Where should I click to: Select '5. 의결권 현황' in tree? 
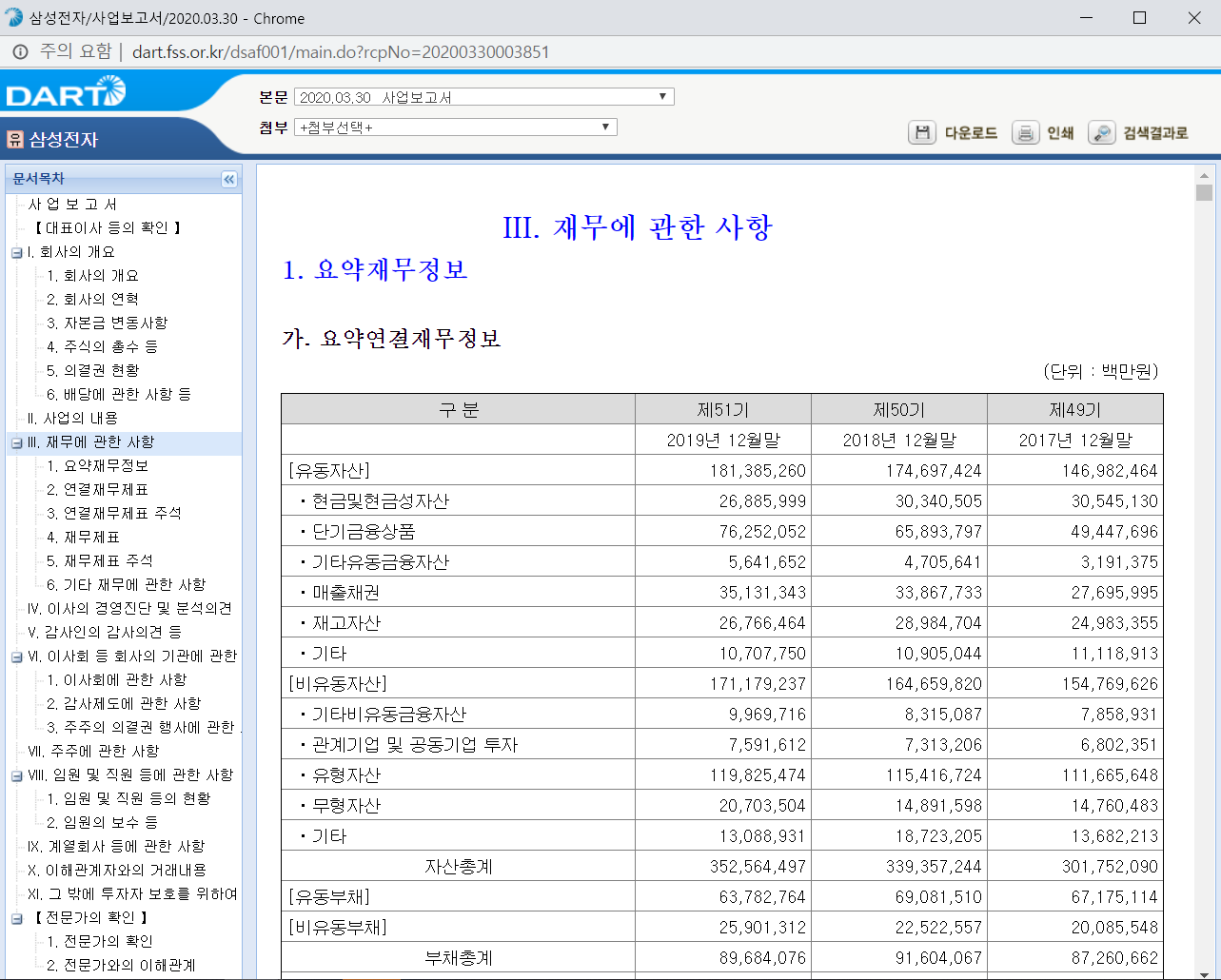click(92, 371)
